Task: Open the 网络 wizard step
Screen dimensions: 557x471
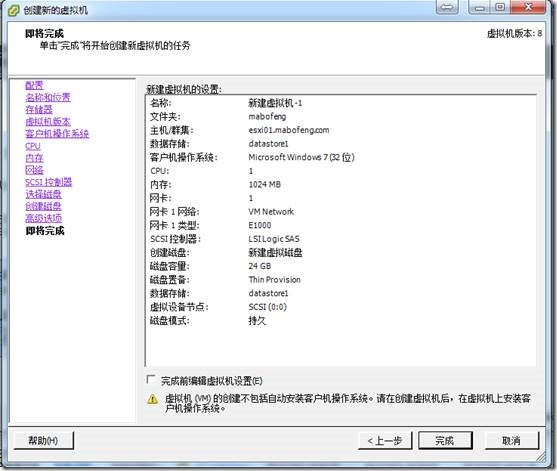Action: click(x=34, y=170)
